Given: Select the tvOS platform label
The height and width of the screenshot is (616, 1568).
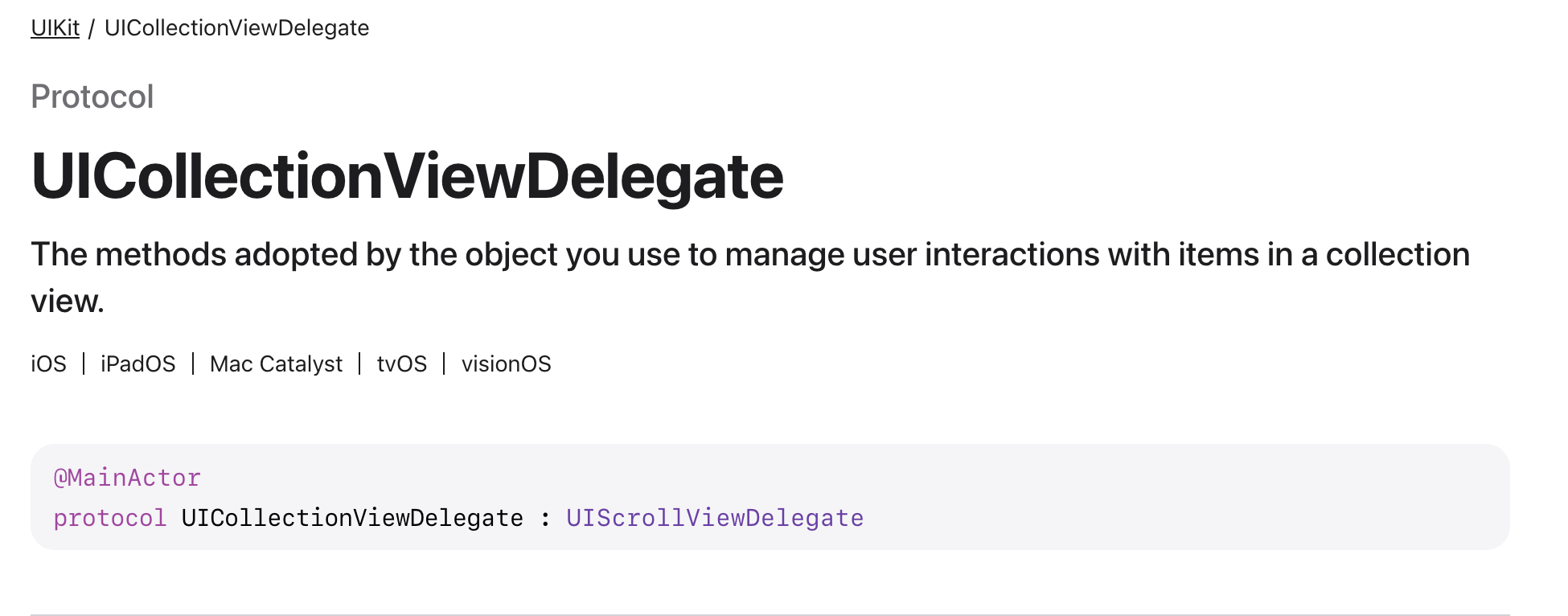Looking at the screenshot, I should (x=401, y=364).
